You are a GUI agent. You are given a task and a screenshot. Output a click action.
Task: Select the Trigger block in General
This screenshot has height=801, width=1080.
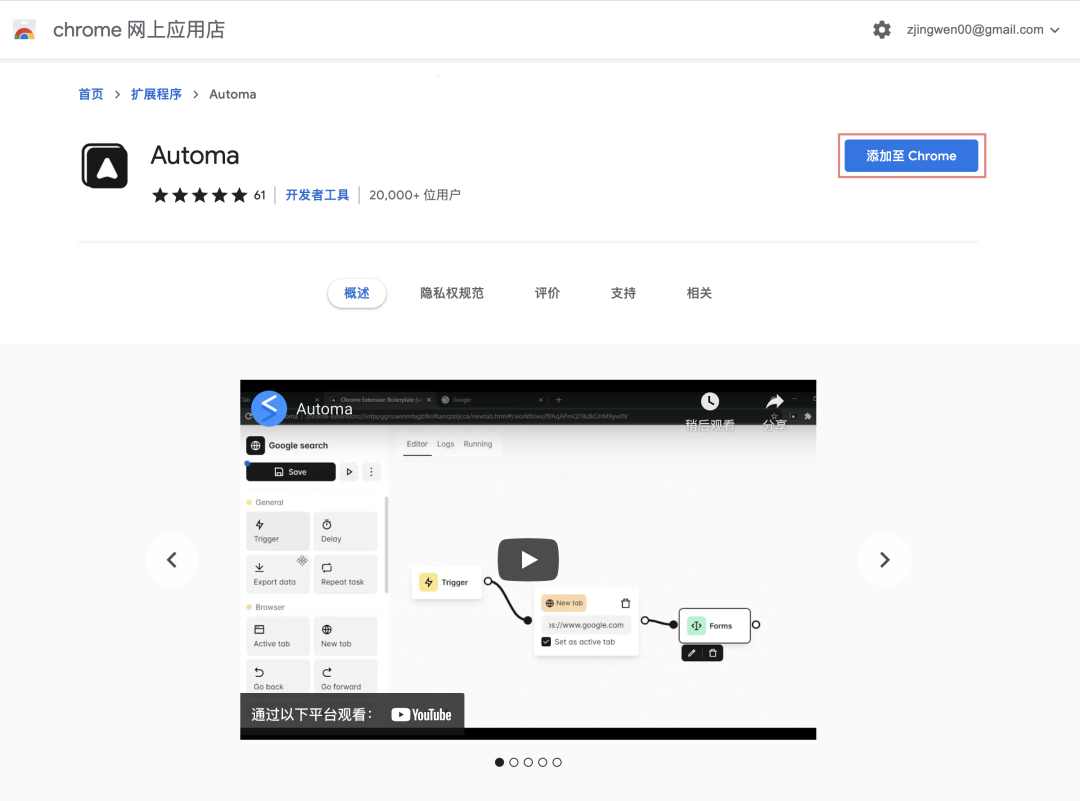[278, 531]
